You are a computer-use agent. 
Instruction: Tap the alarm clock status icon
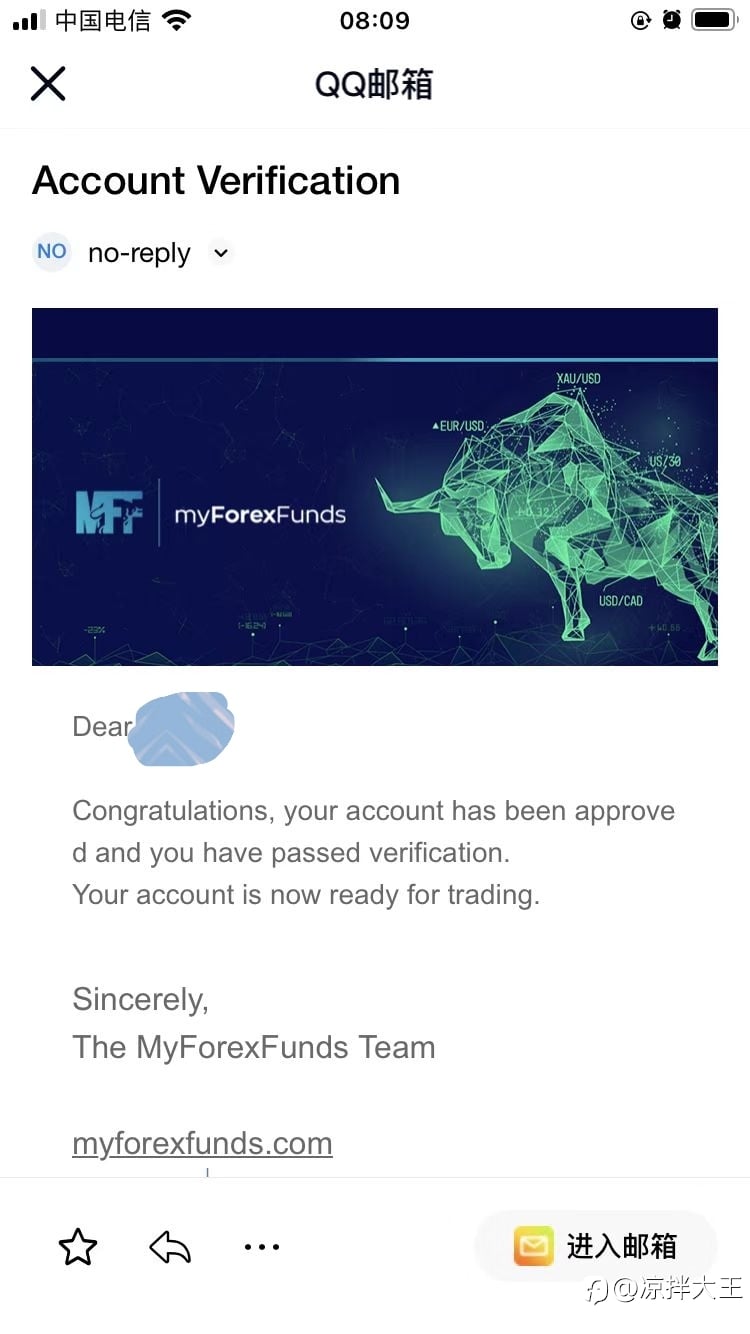coord(672,20)
